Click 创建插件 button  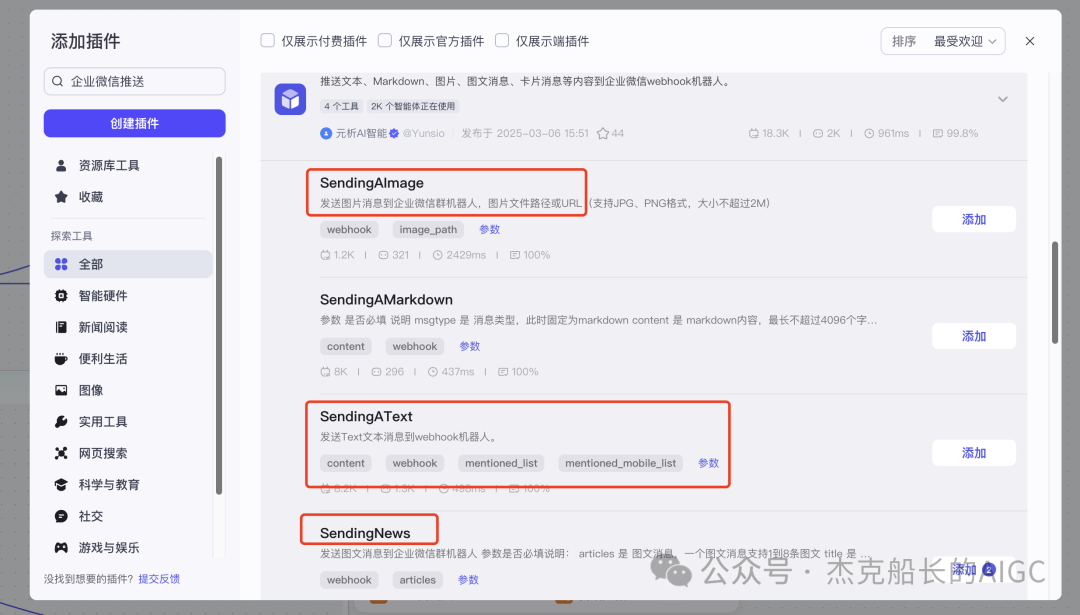pyautogui.click(x=134, y=123)
